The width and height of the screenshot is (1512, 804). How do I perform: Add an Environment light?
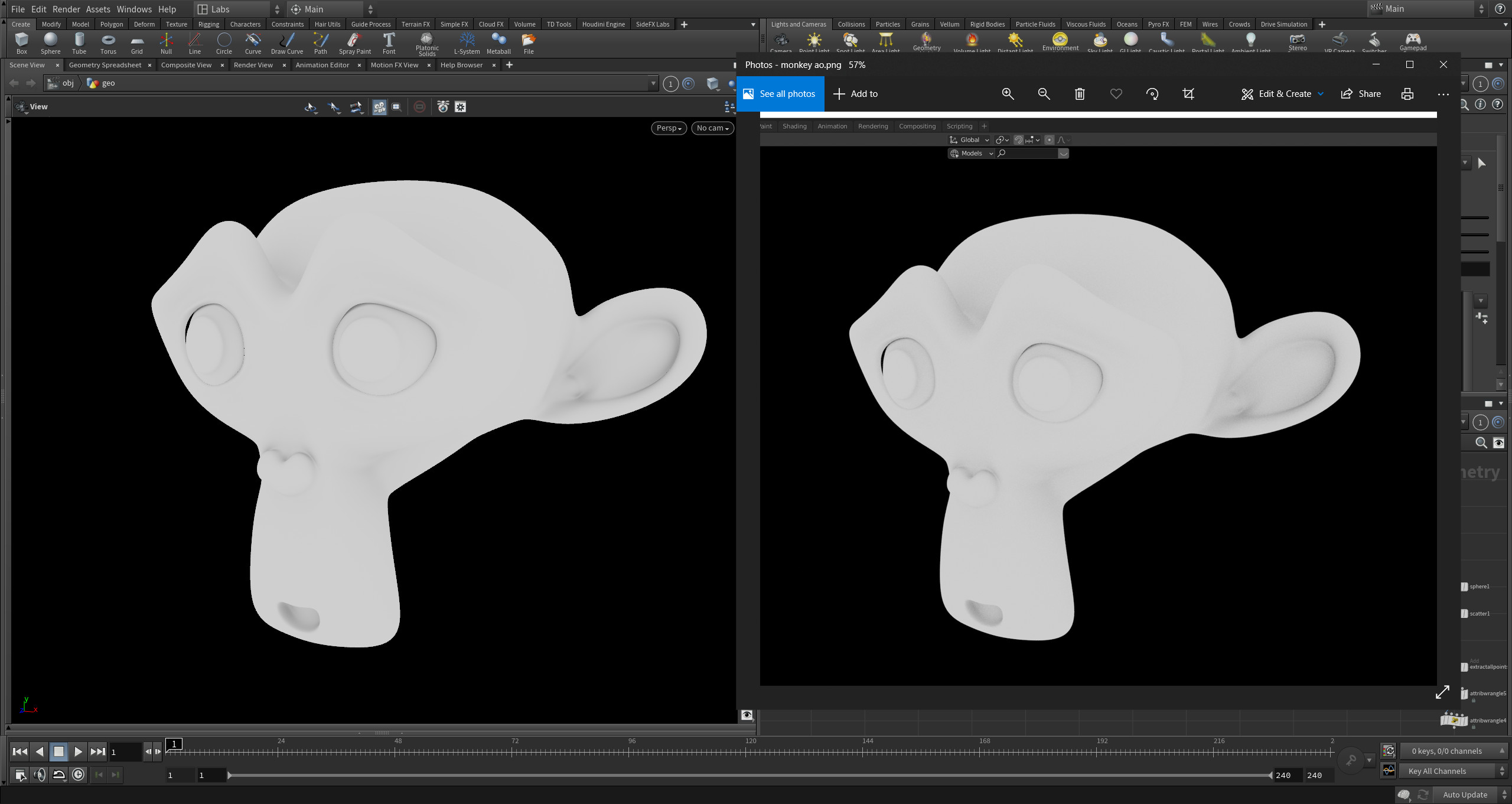[1060, 41]
